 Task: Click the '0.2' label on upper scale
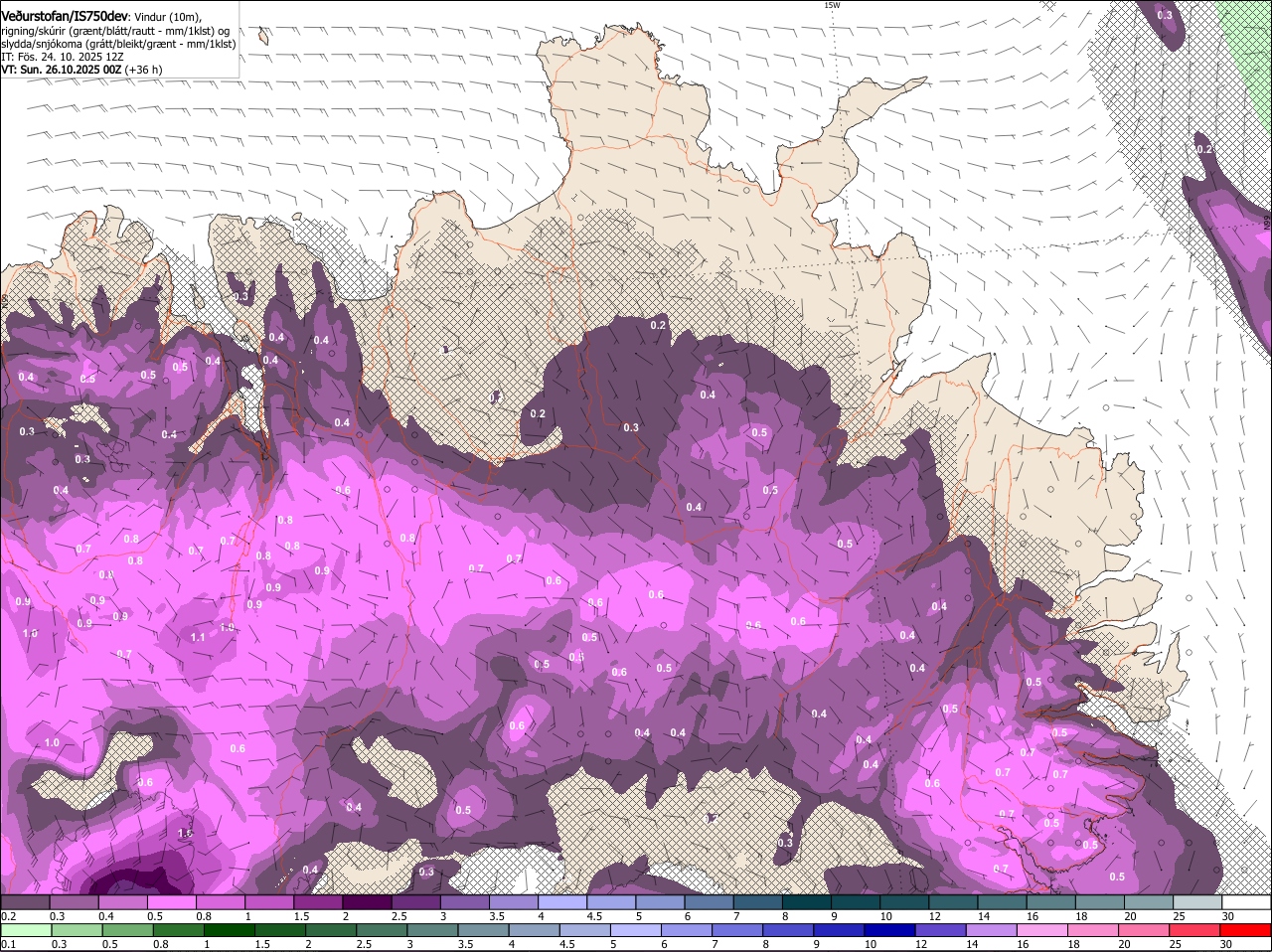9,916
